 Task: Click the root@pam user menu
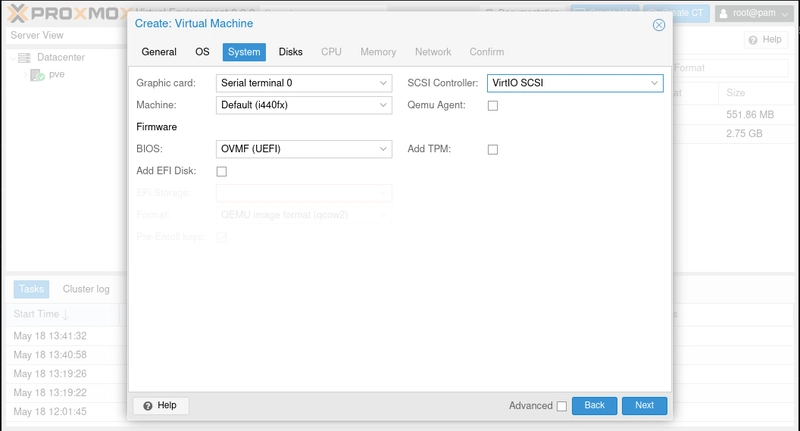click(x=755, y=11)
